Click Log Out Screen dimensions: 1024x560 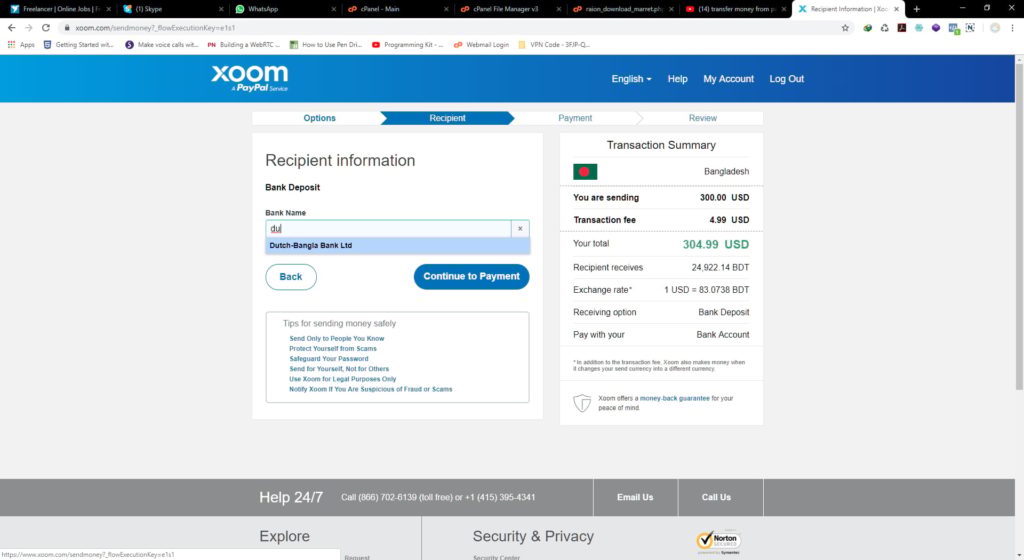pyautogui.click(x=786, y=79)
